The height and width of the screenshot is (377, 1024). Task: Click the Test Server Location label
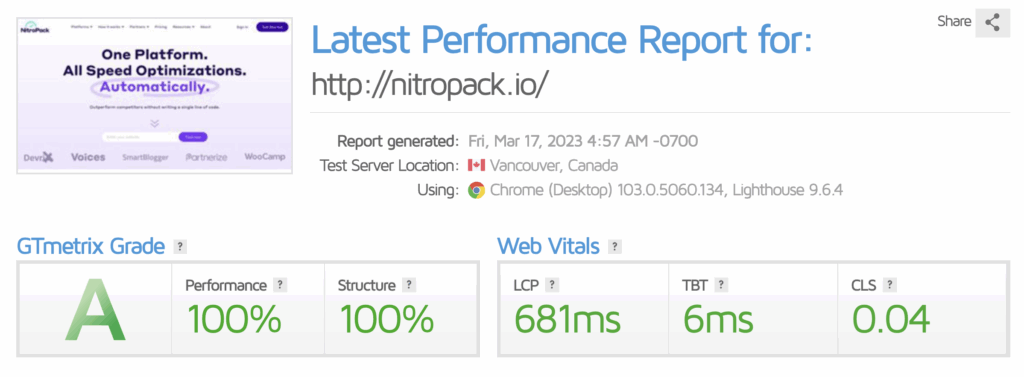tap(389, 165)
